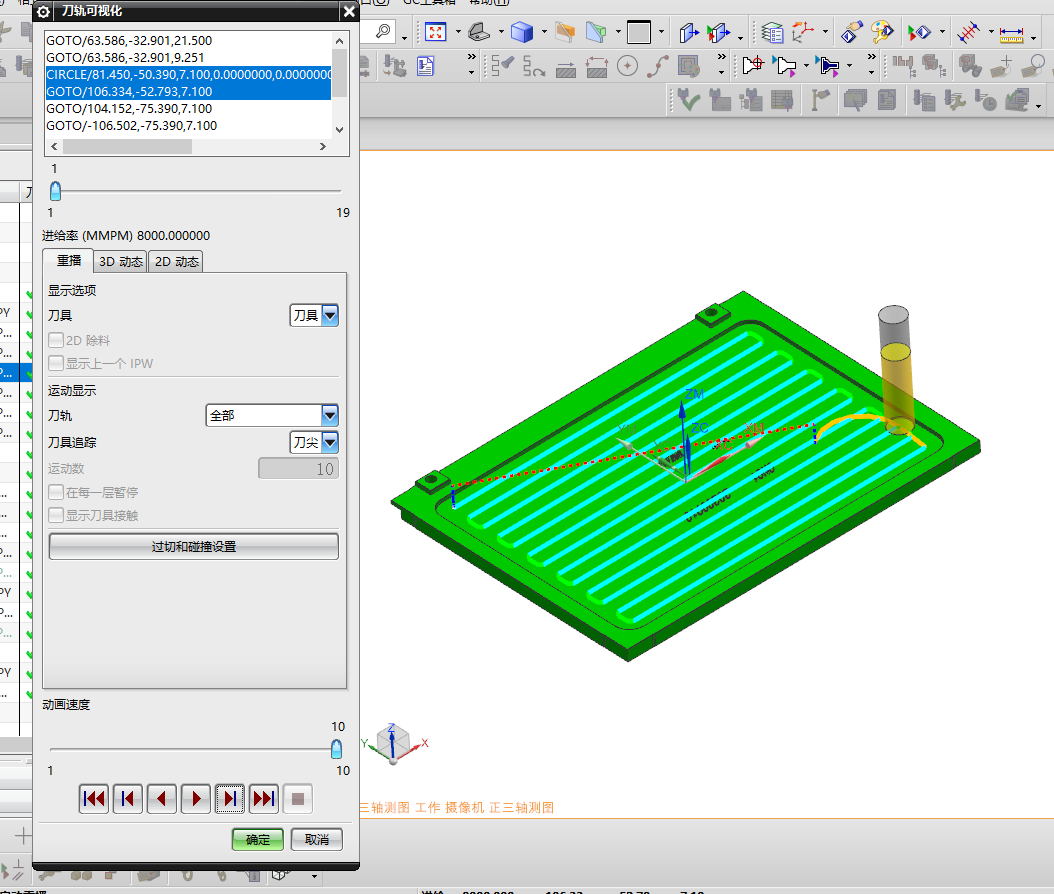1054x894 pixels.
Task: Click the Show and Hide icon
Action: 919,32
